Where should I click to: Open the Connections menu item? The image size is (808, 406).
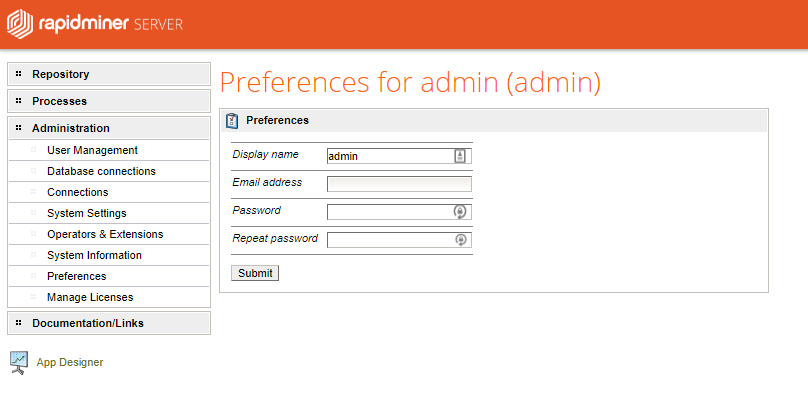coord(77,192)
